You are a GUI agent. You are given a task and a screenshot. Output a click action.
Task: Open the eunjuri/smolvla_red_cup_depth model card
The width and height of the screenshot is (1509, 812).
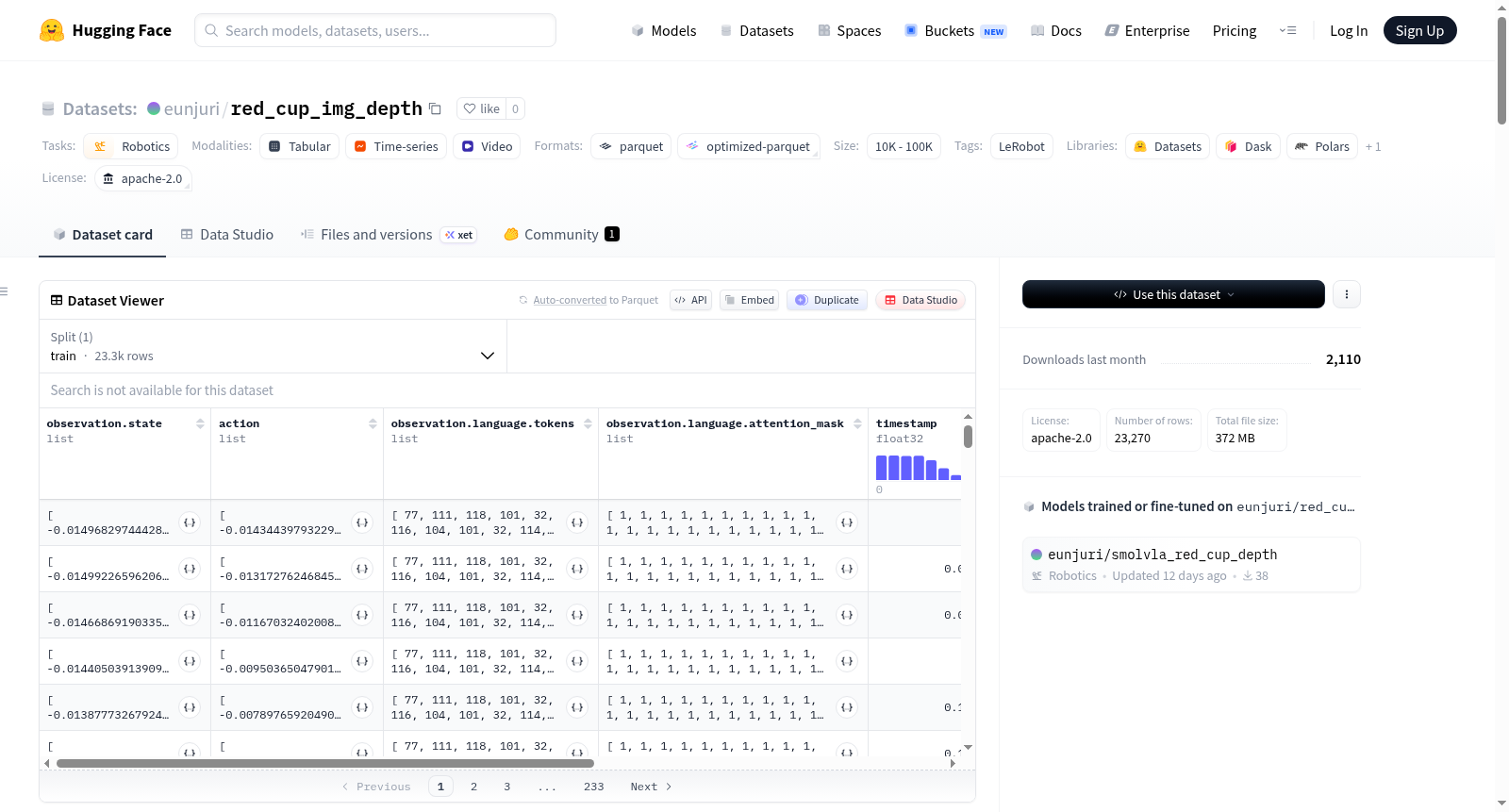tap(1191, 564)
